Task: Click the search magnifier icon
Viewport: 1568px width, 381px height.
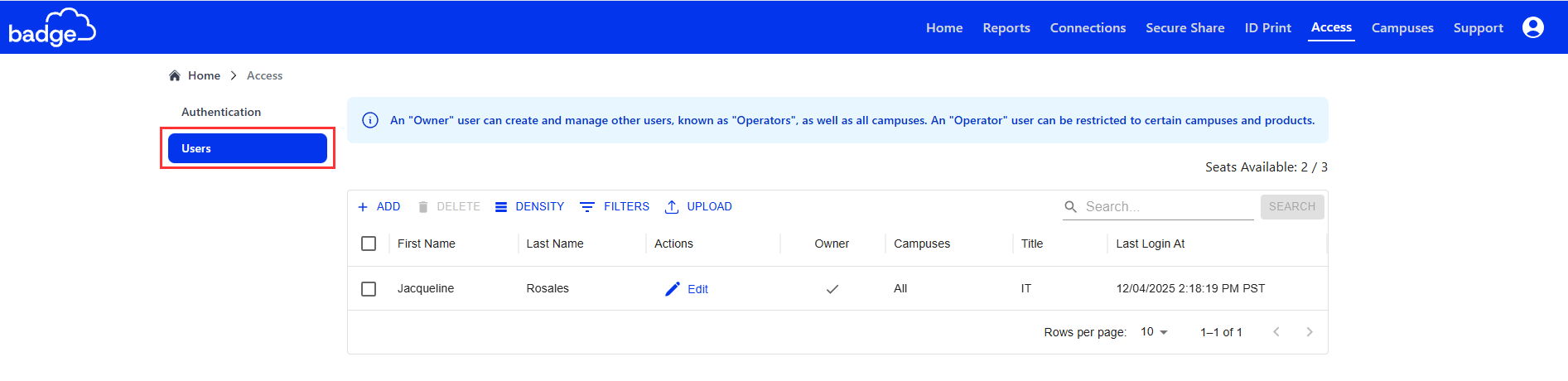Action: tap(1071, 206)
